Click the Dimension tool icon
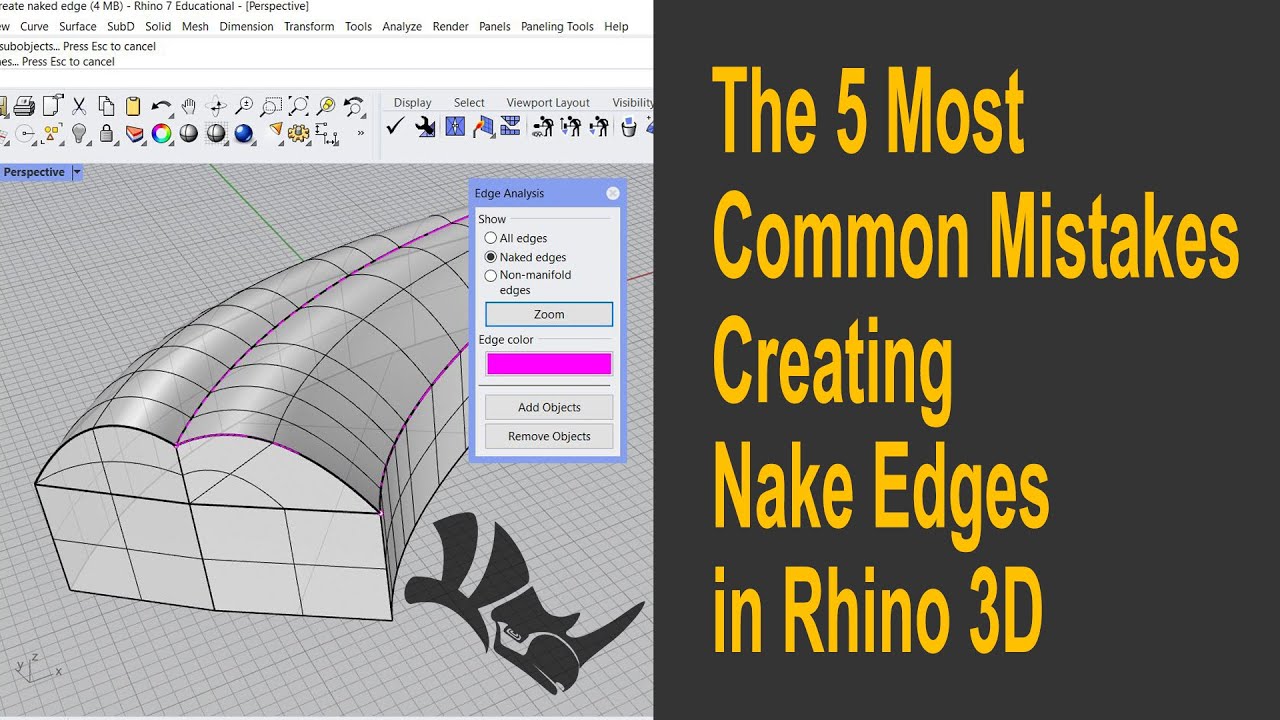 (326, 133)
